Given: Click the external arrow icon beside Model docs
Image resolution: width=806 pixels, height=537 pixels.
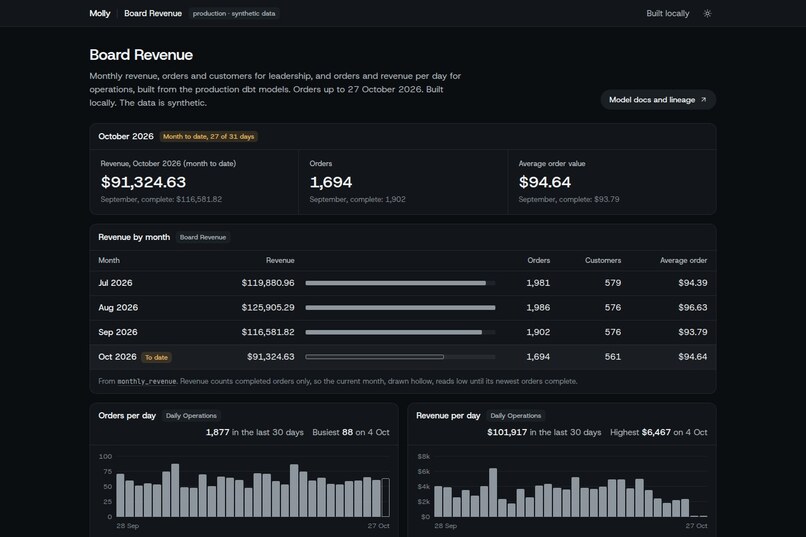Looking at the screenshot, I should (x=704, y=100).
